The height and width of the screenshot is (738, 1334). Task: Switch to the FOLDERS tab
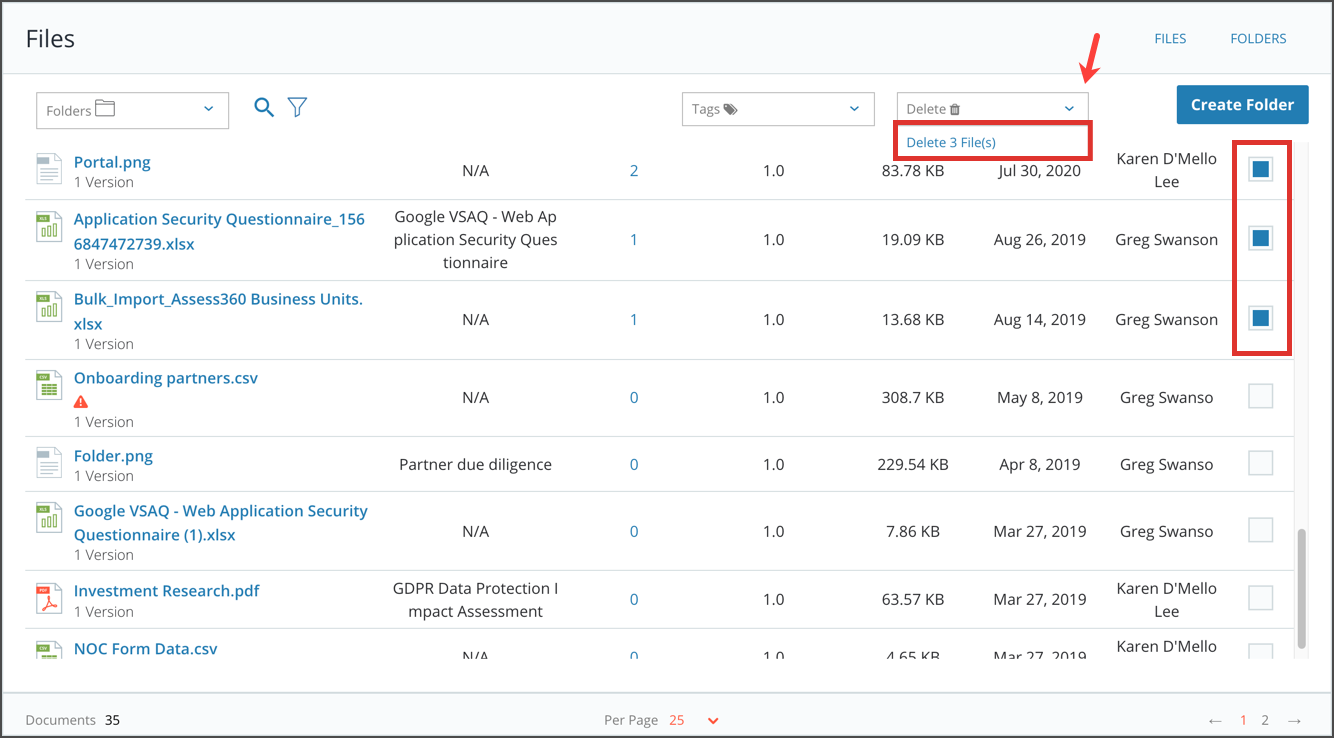click(x=1258, y=39)
